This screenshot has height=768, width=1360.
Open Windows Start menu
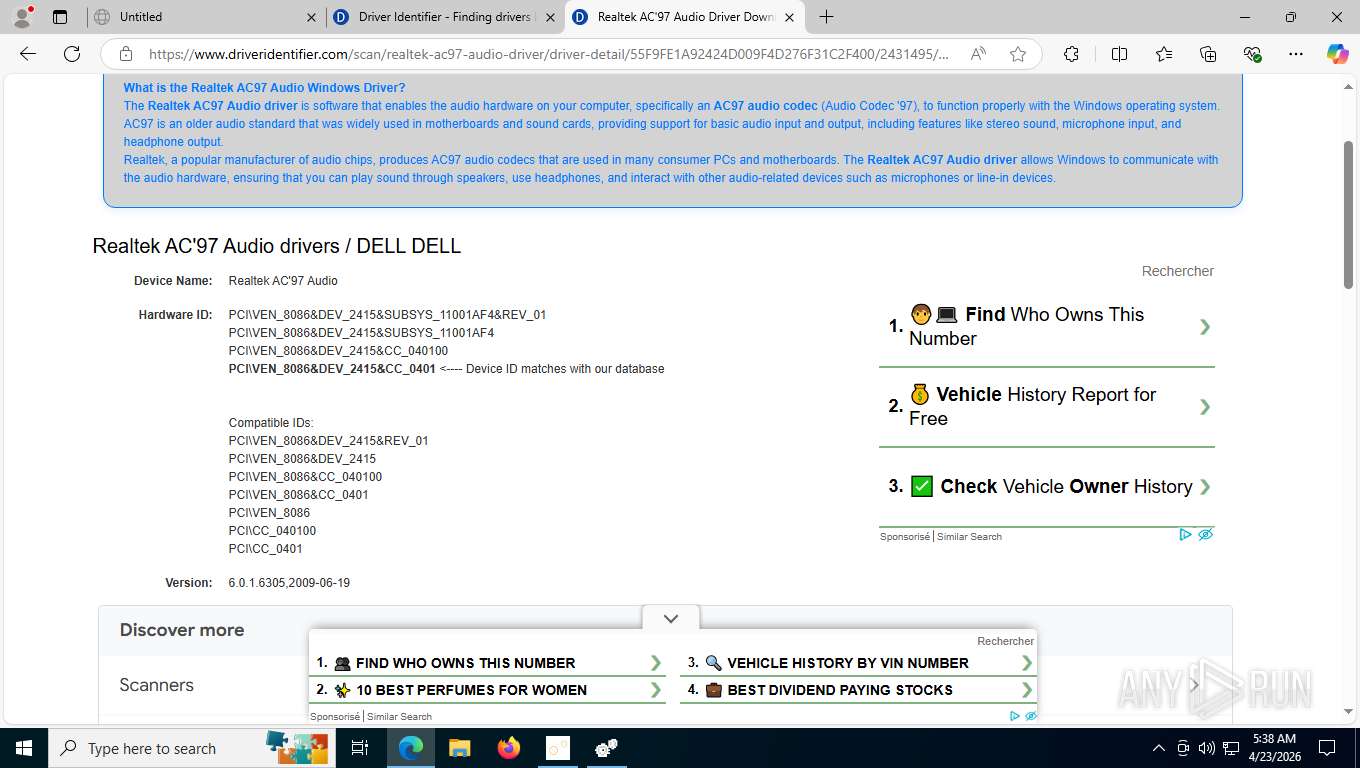(x=23, y=748)
